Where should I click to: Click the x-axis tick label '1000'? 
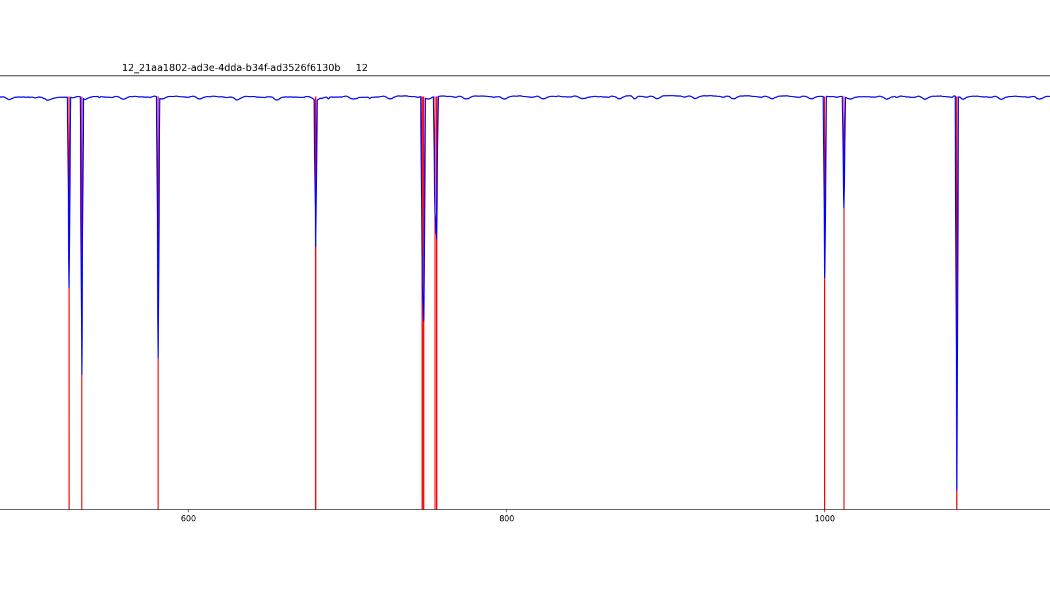pyautogui.click(x=824, y=519)
